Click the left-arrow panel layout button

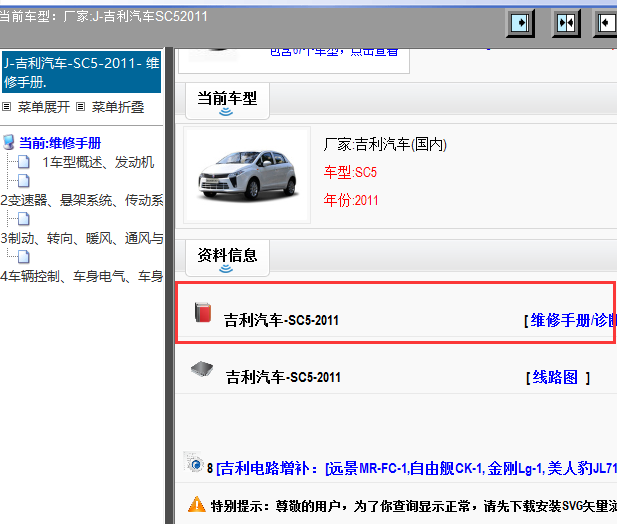(606, 23)
